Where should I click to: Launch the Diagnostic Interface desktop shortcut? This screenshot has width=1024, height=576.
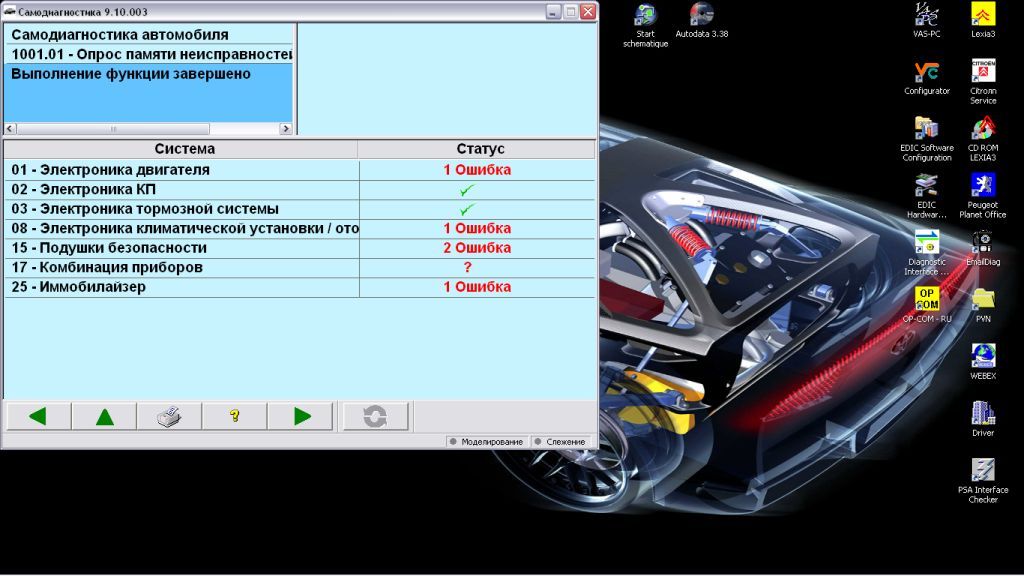tap(927, 253)
